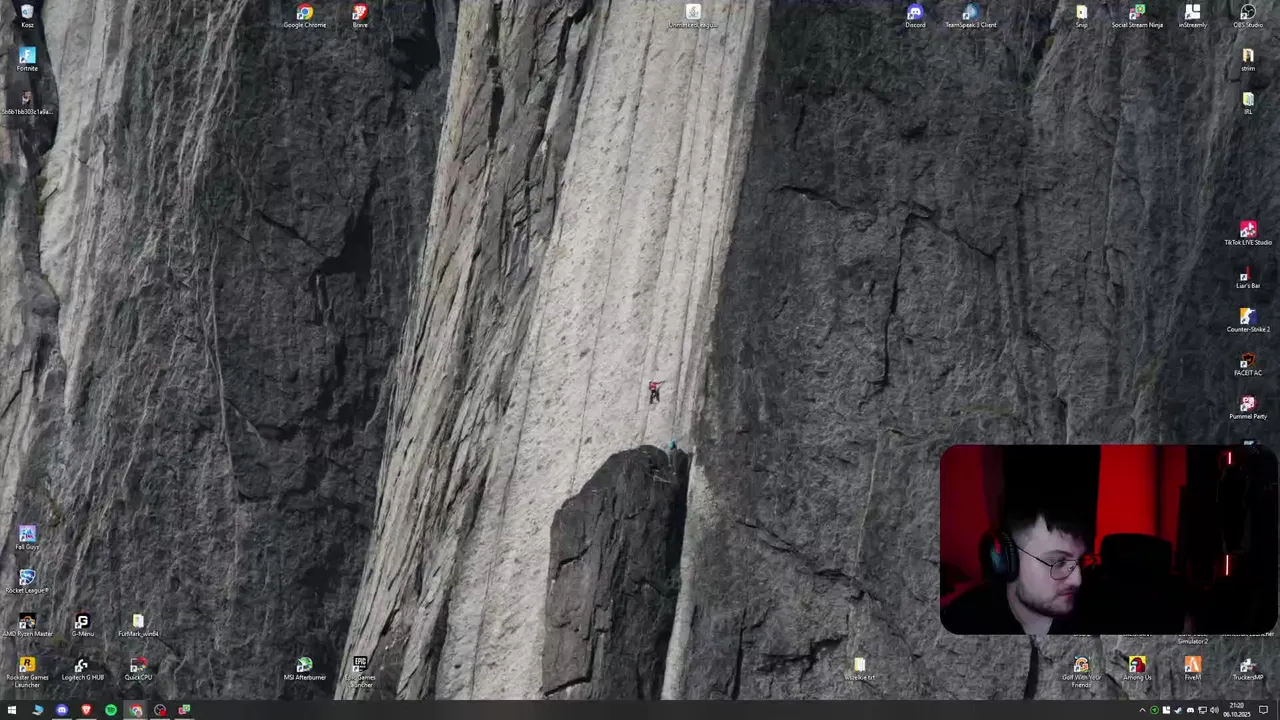Image resolution: width=1280 pixels, height=720 pixels.
Task: Switch to Brave from the taskbar
Action: coord(86,710)
